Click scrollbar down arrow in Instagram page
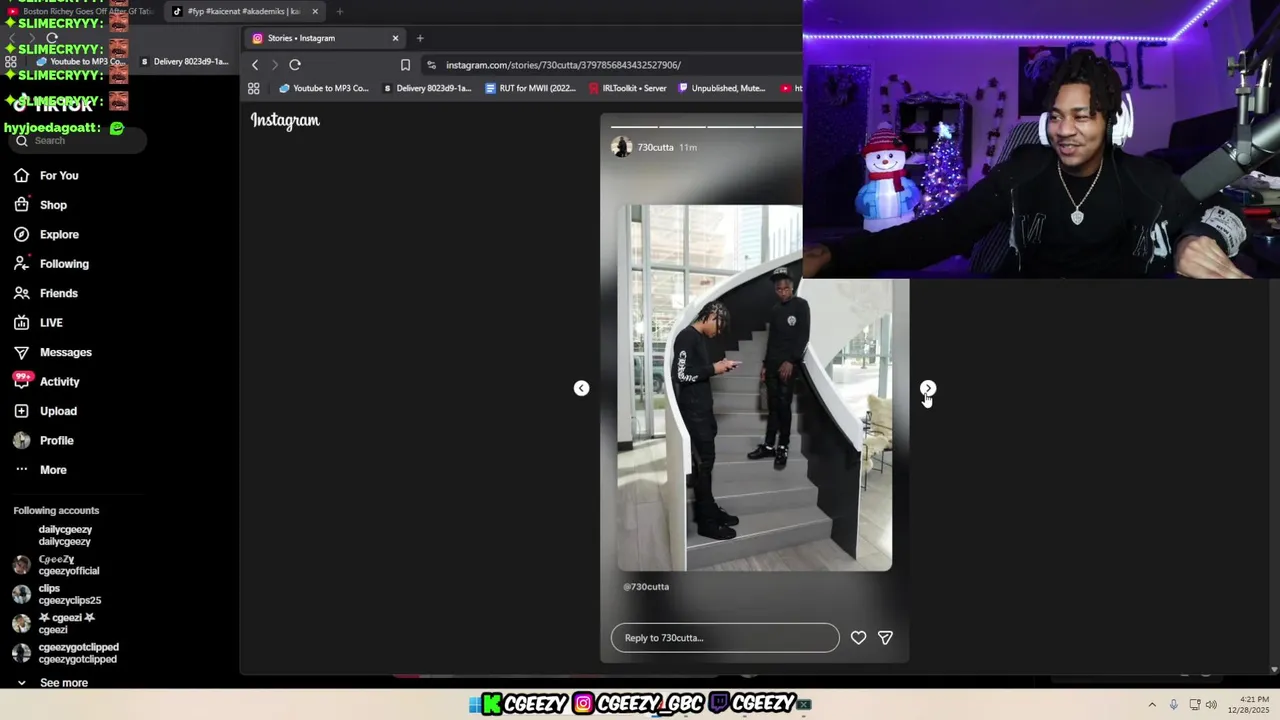The height and width of the screenshot is (720, 1280). [1273, 669]
